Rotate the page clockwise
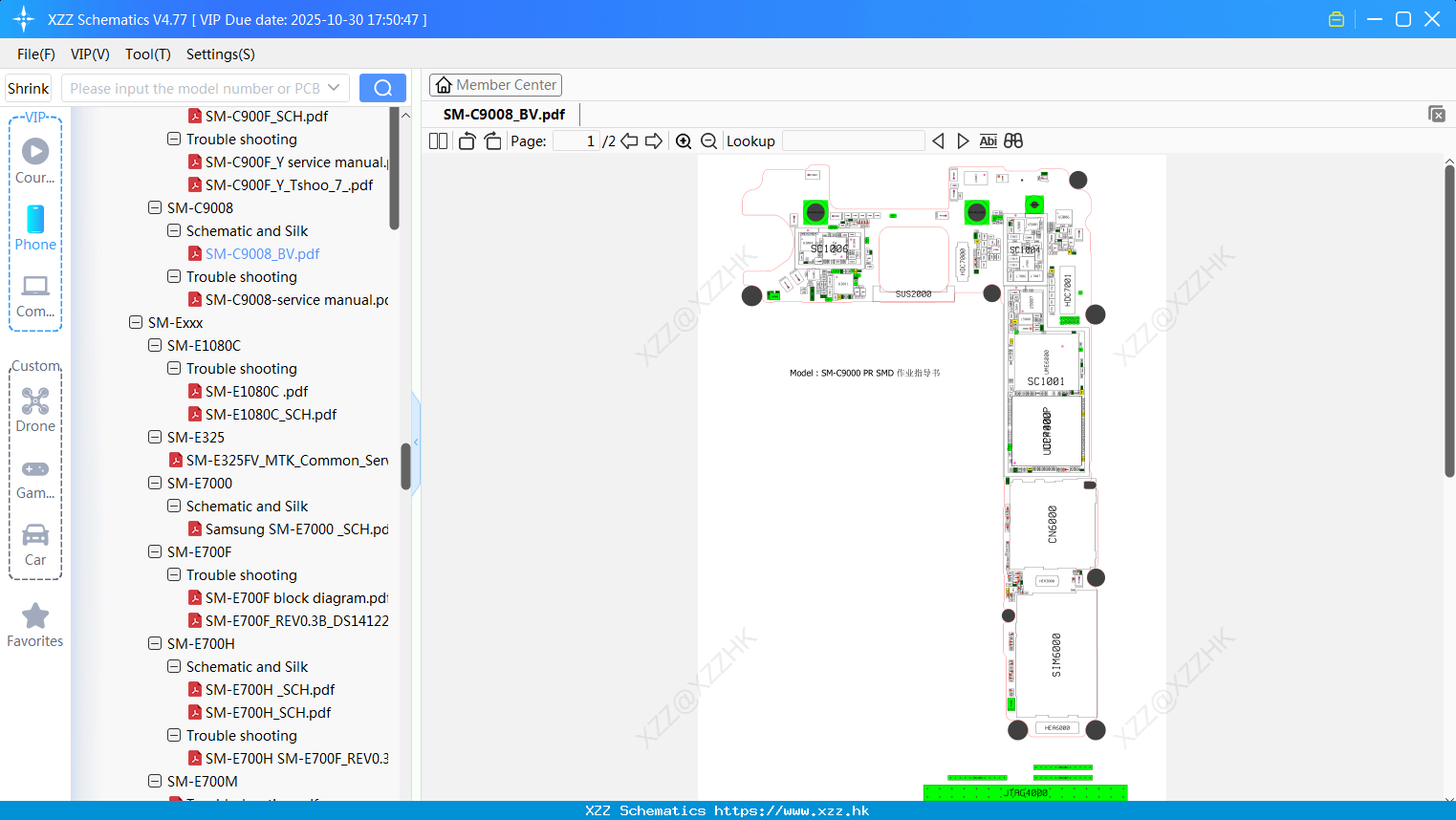The width and height of the screenshot is (1456, 820). pyautogui.click(x=492, y=140)
